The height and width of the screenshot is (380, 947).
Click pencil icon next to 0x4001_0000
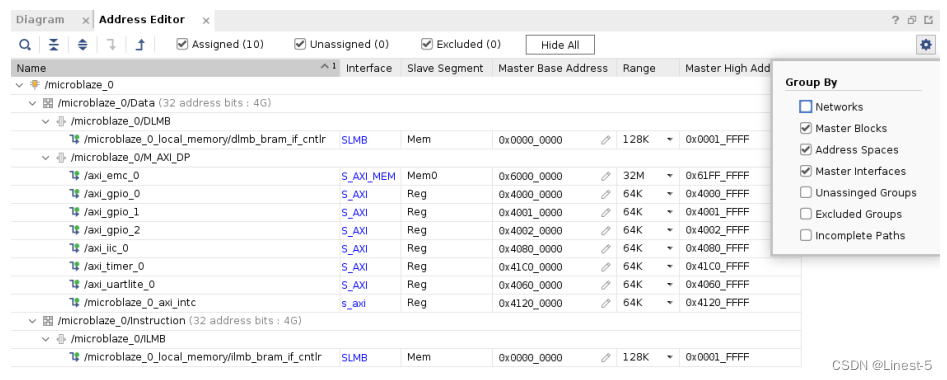605,213
